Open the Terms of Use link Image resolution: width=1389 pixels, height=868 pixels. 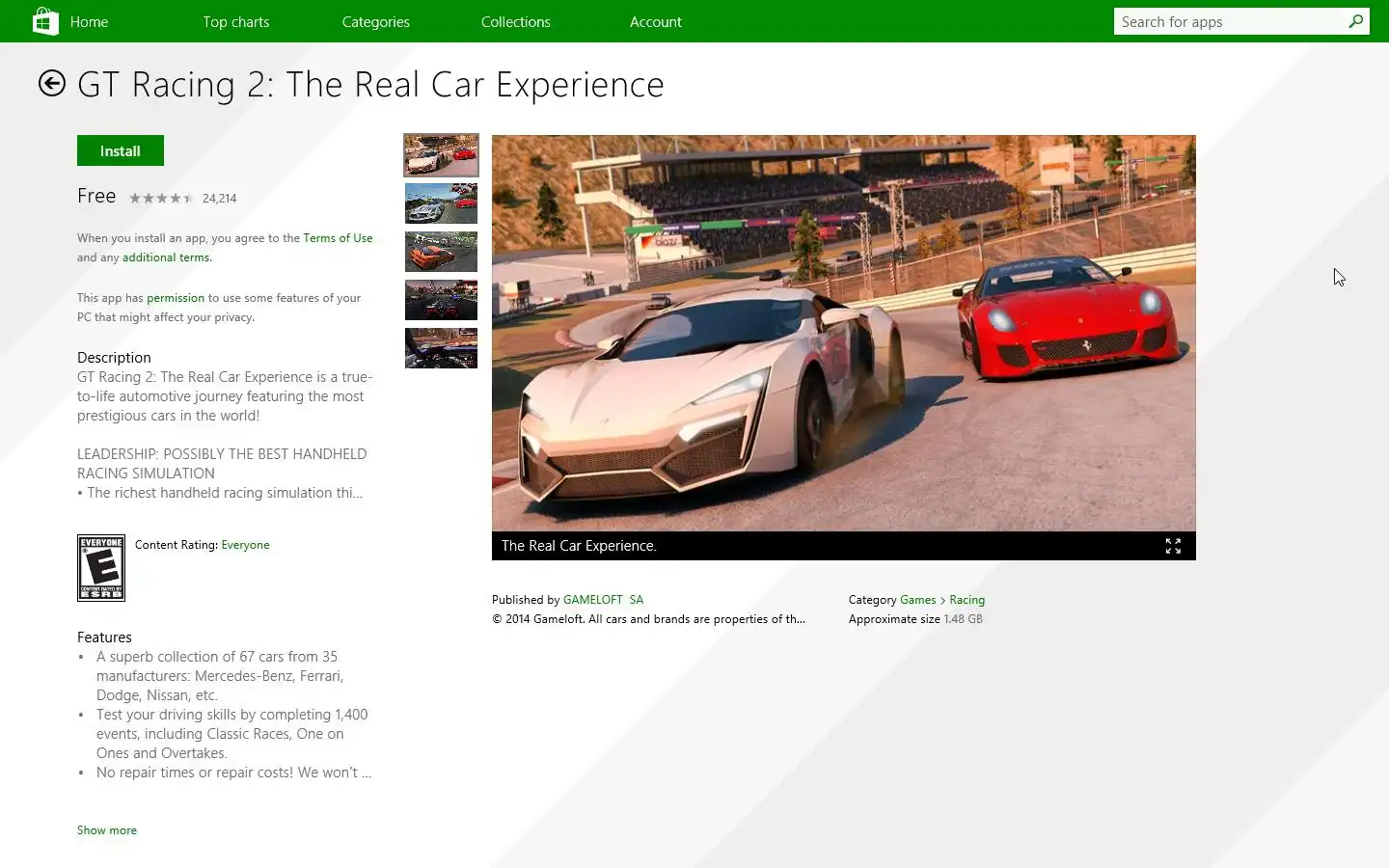tap(338, 238)
